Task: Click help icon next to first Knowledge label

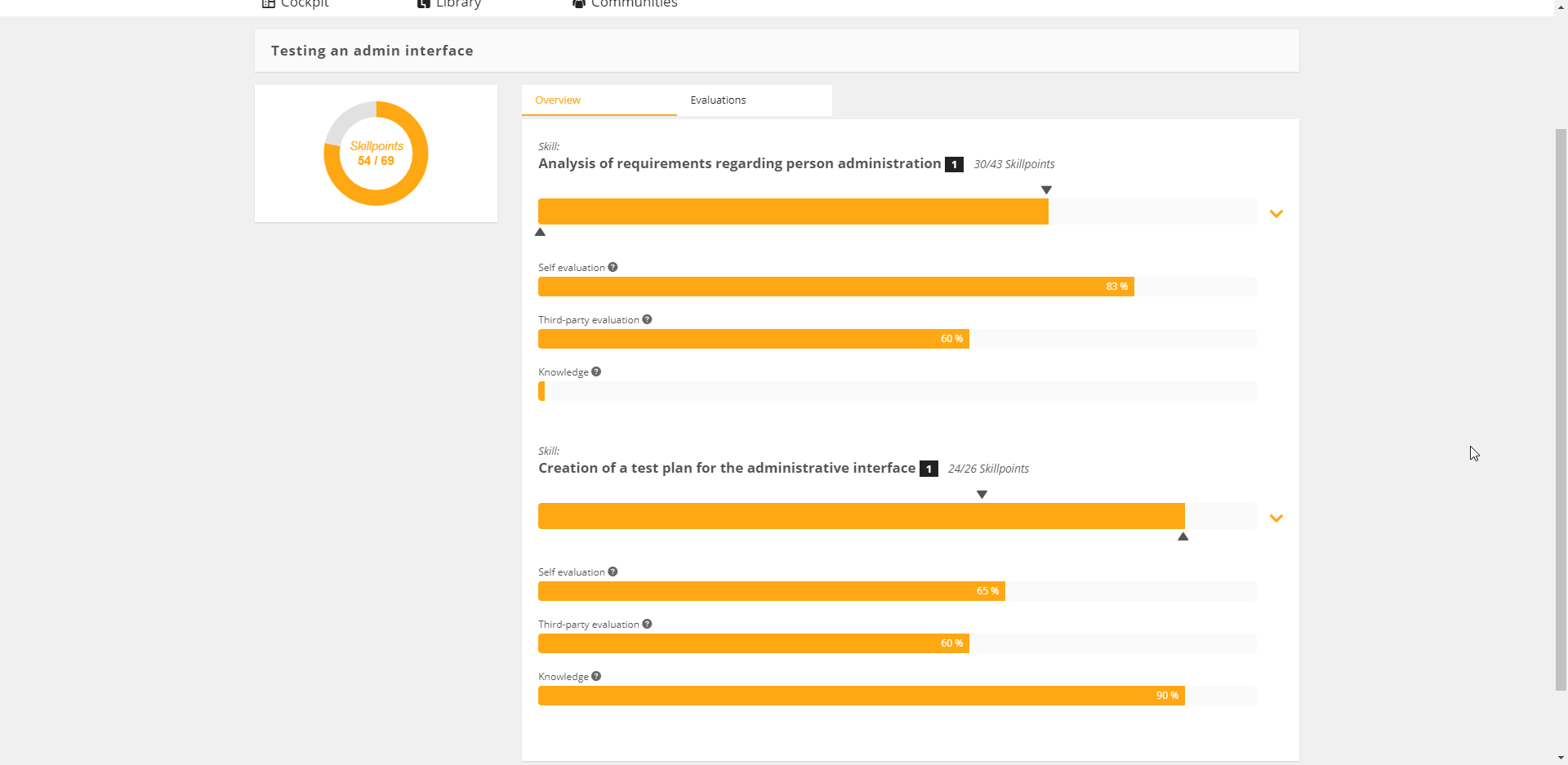Action: (x=596, y=371)
